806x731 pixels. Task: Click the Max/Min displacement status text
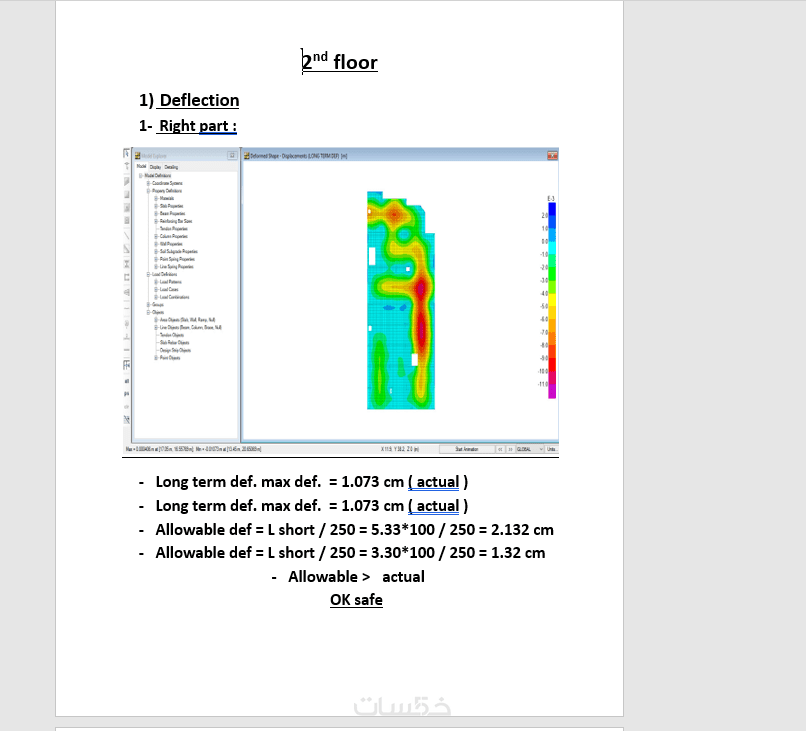point(193,449)
